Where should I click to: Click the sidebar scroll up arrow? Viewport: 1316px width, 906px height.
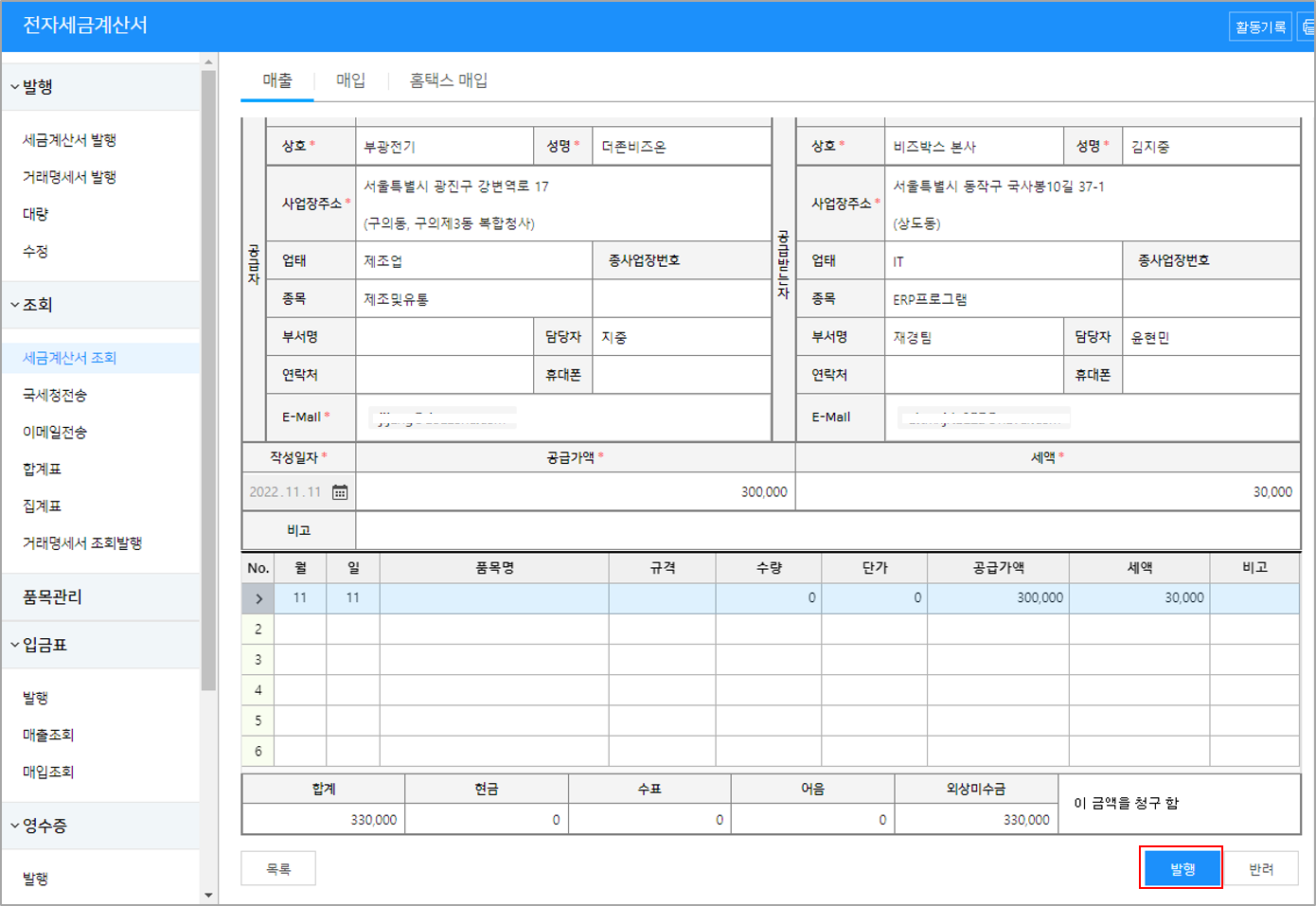[208, 62]
